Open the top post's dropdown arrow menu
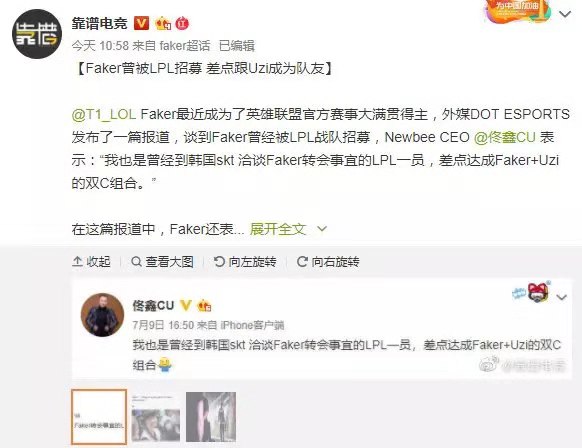This screenshot has height=448, width=582. [565, 14]
